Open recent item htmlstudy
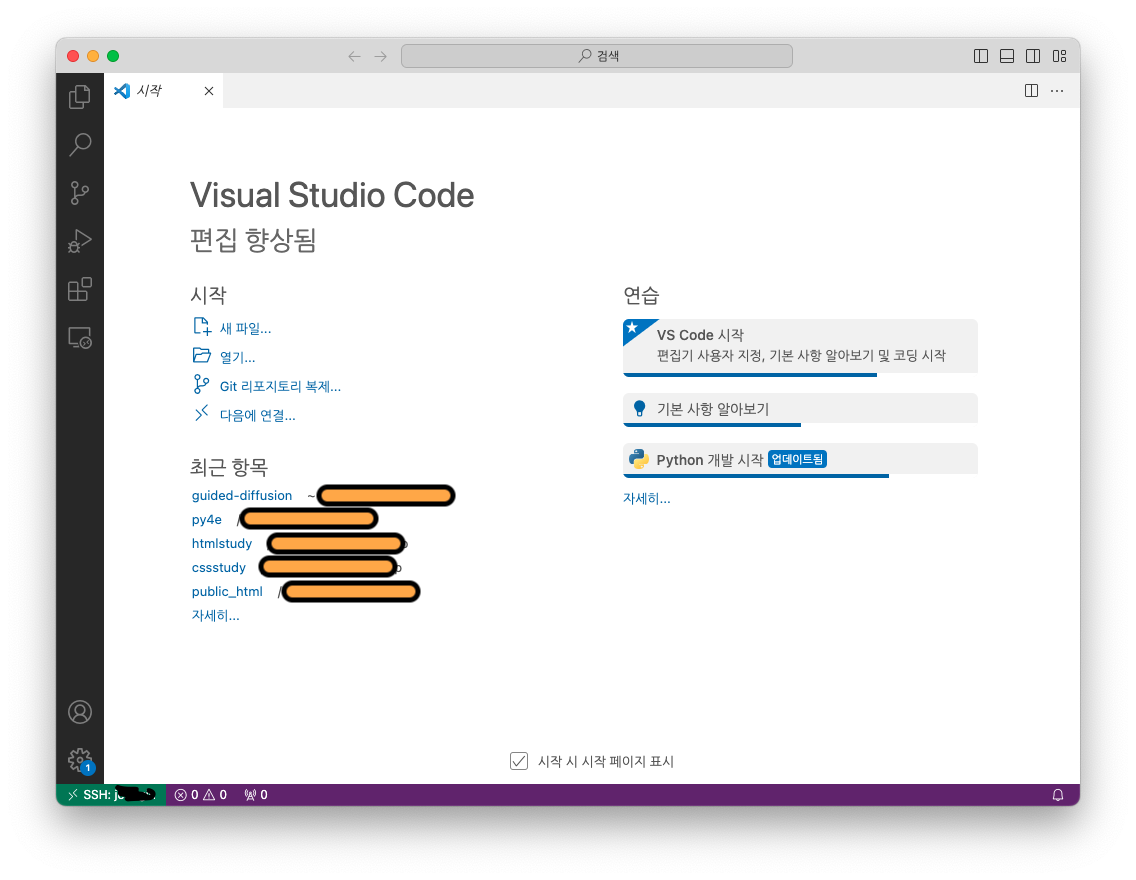 [222, 543]
